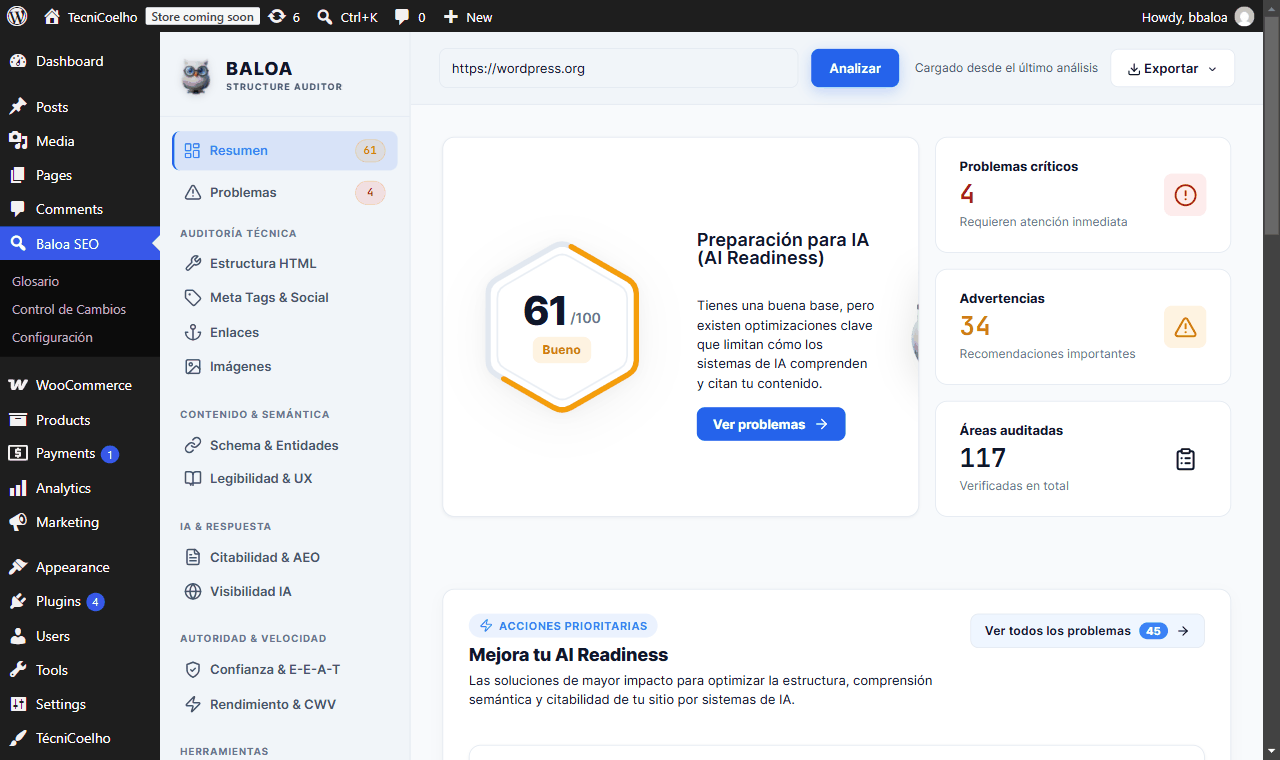Open the Glosario submenu
The height and width of the screenshot is (760, 1280).
pos(36,281)
